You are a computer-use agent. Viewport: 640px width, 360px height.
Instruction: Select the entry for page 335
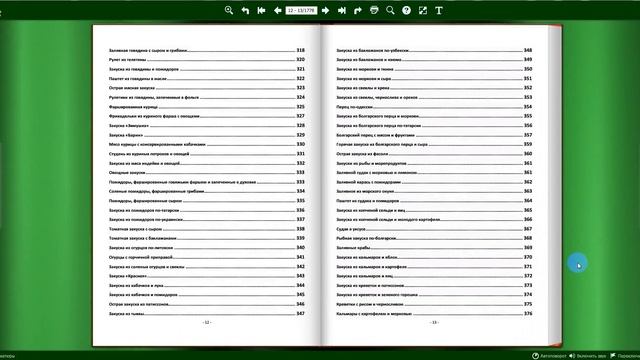point(207,200)
